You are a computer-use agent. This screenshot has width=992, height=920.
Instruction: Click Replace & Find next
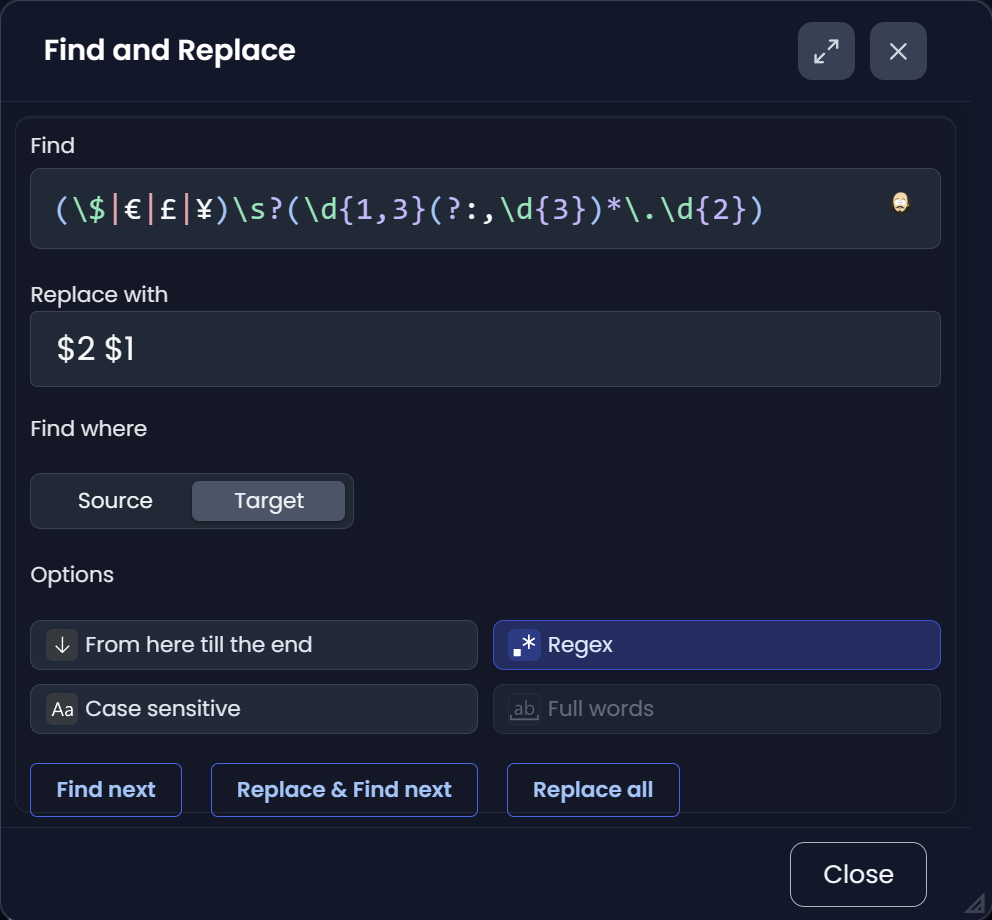click(344, 790)
